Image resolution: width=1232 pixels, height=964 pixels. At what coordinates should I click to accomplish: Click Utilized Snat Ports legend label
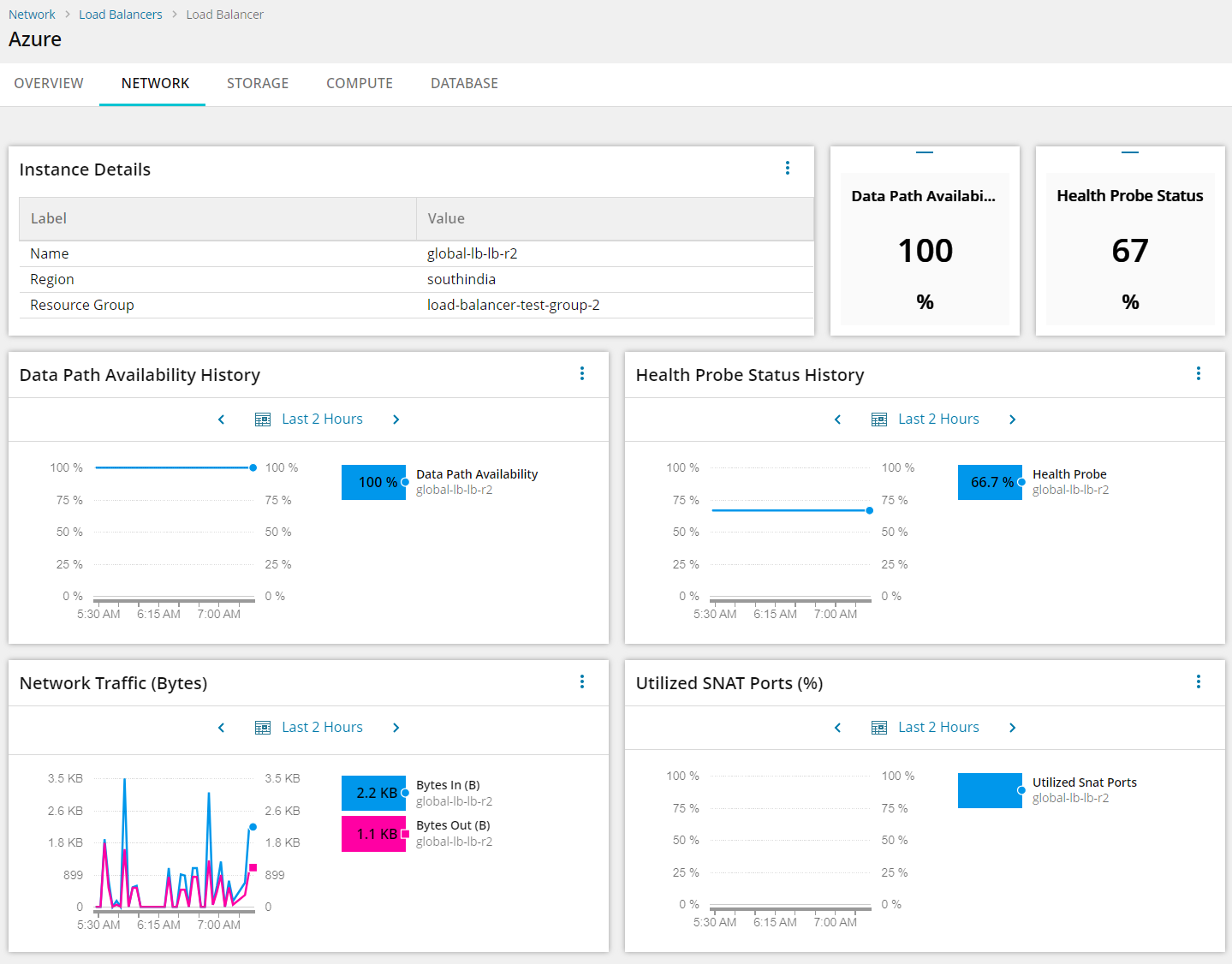(x=1085, y=783)
